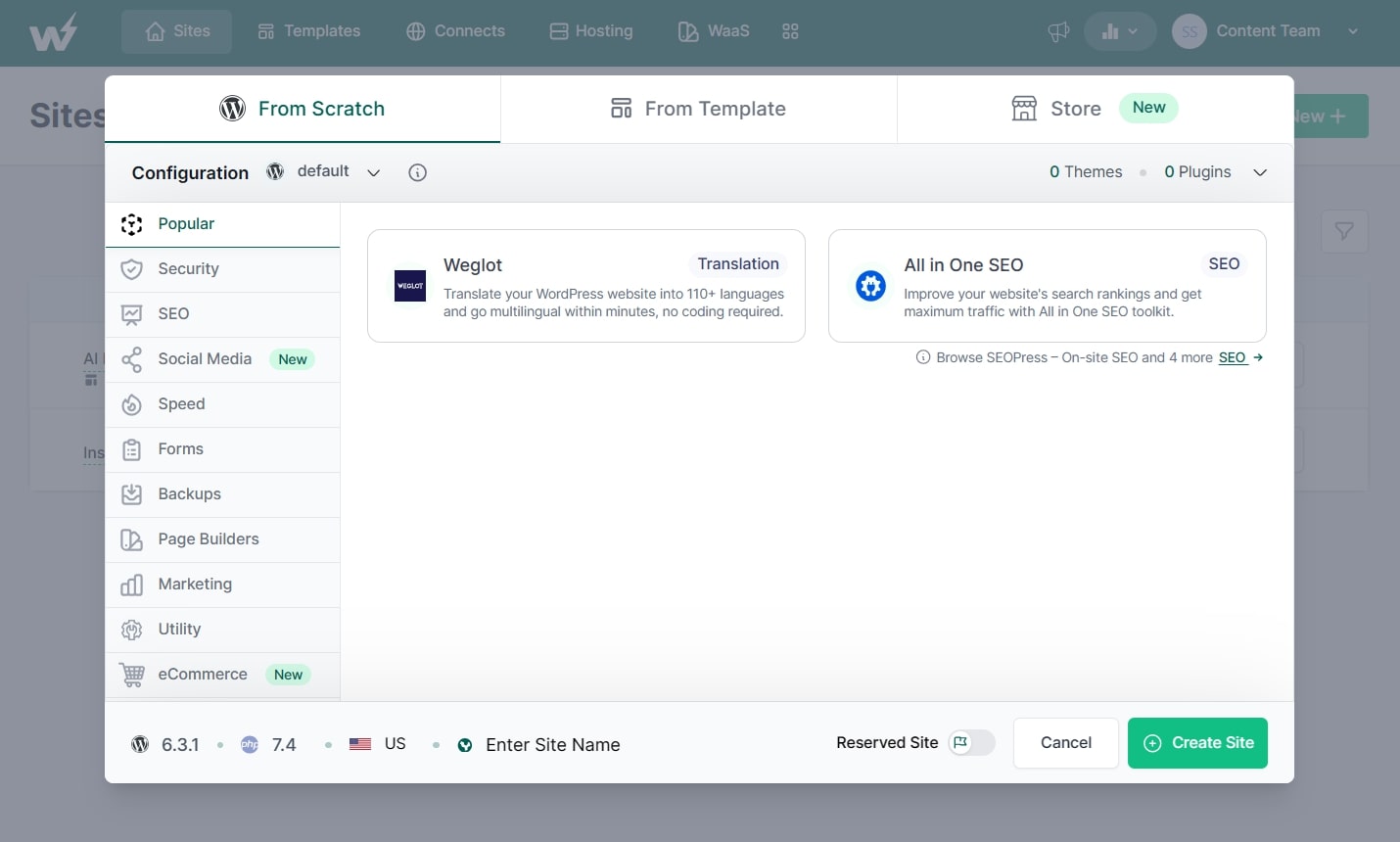Open the default configuration dropdown
This screenshot has width=1400, height=842.
tap(323, 171)
